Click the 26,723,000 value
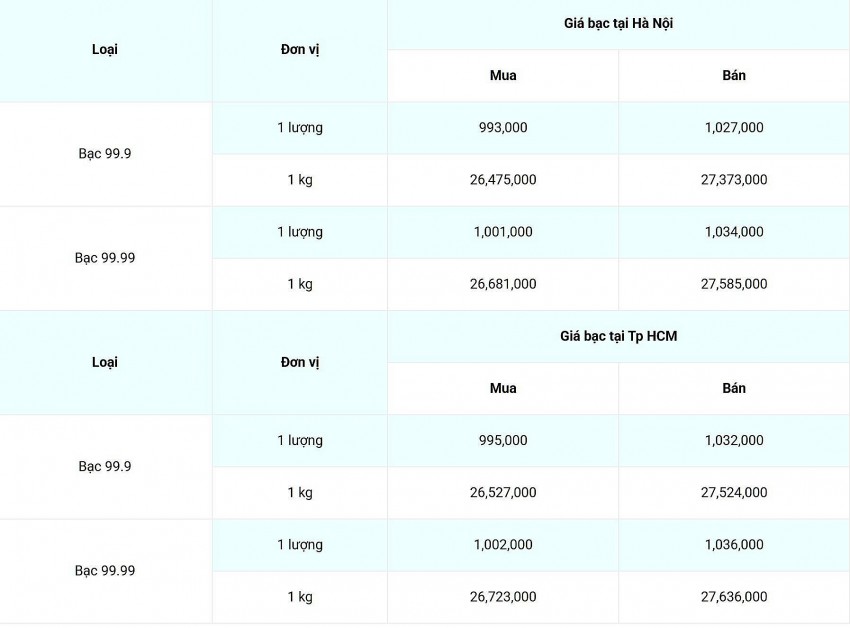Screen dimensions: 850x628 click(x=503, y=597)
